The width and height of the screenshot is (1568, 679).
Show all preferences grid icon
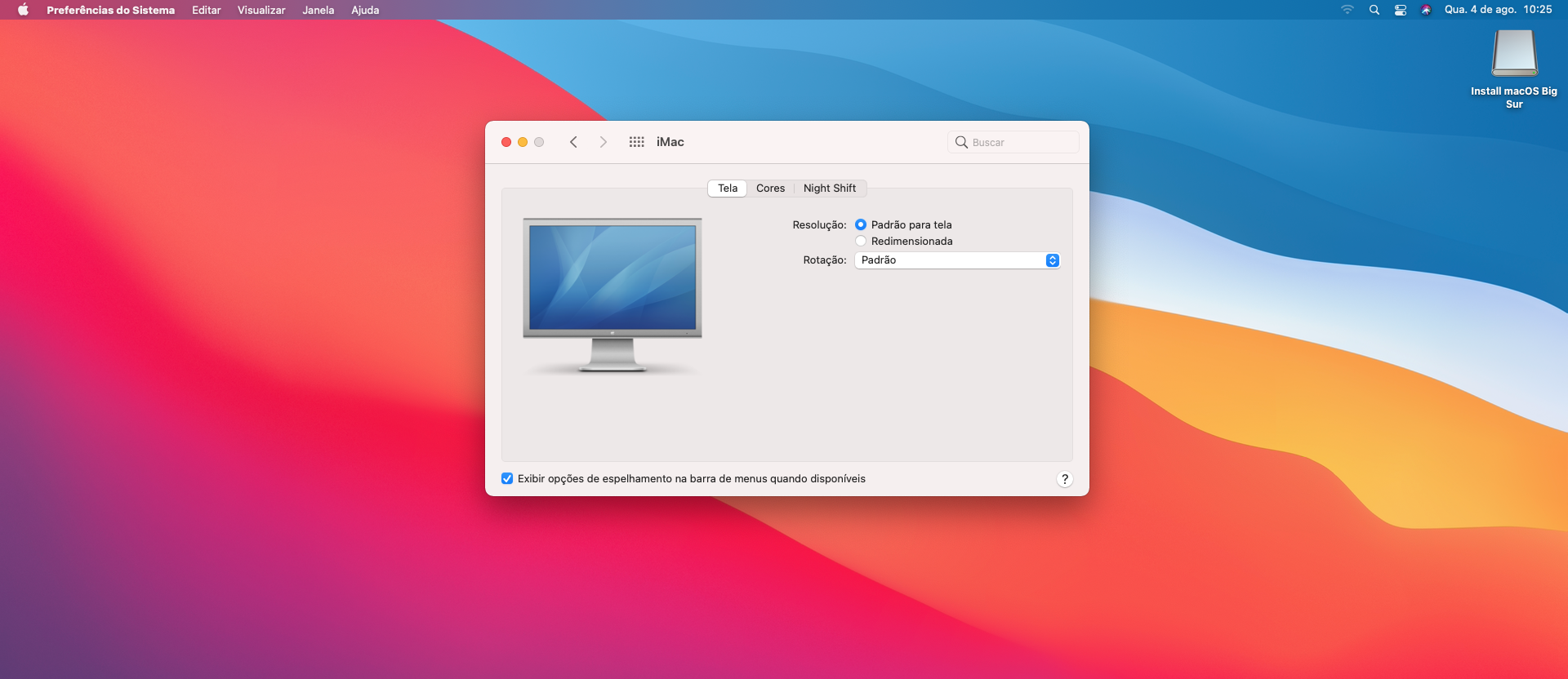pos(637,142)
